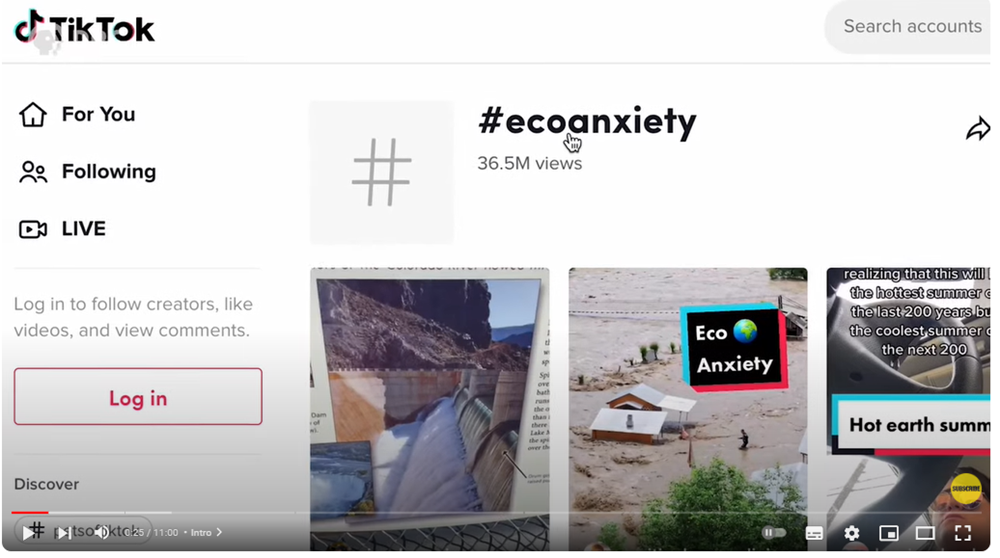Seek on the red video progress bar

pyautogui.click(x=29, y=512)
